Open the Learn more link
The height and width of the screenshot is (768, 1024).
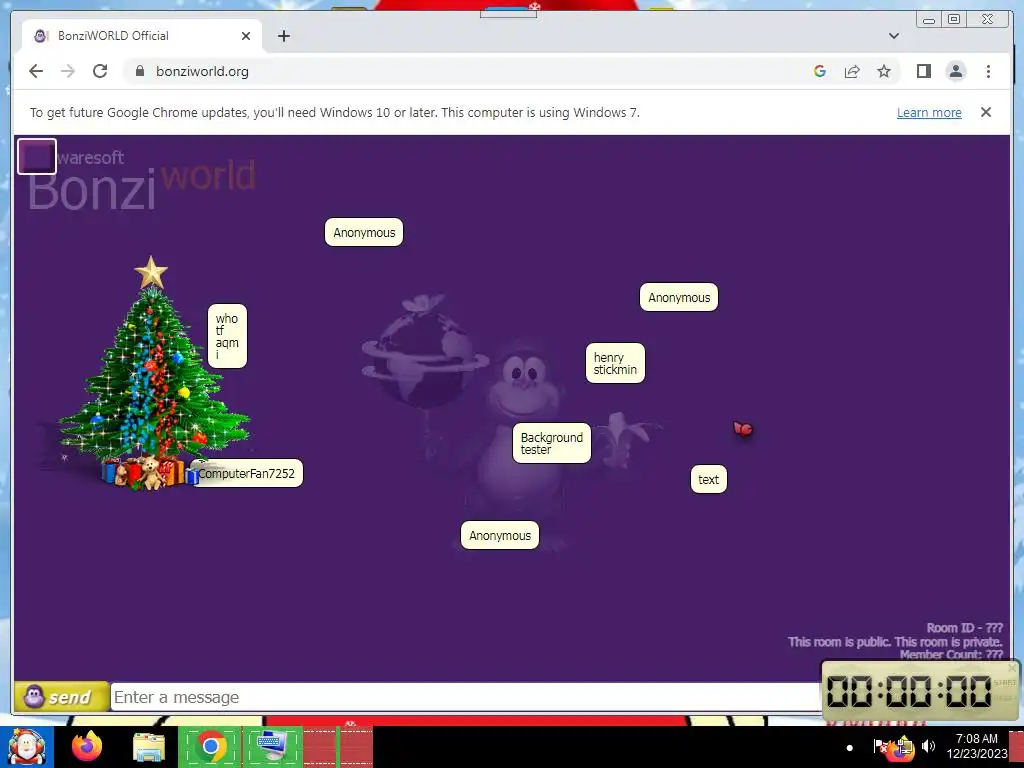click(929, 112)
